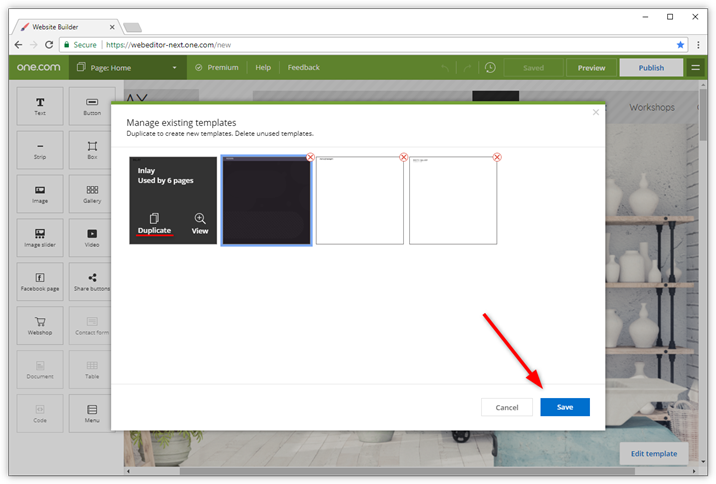Cancel the template management dialog
716x484 pixels.
coord(506,407)
